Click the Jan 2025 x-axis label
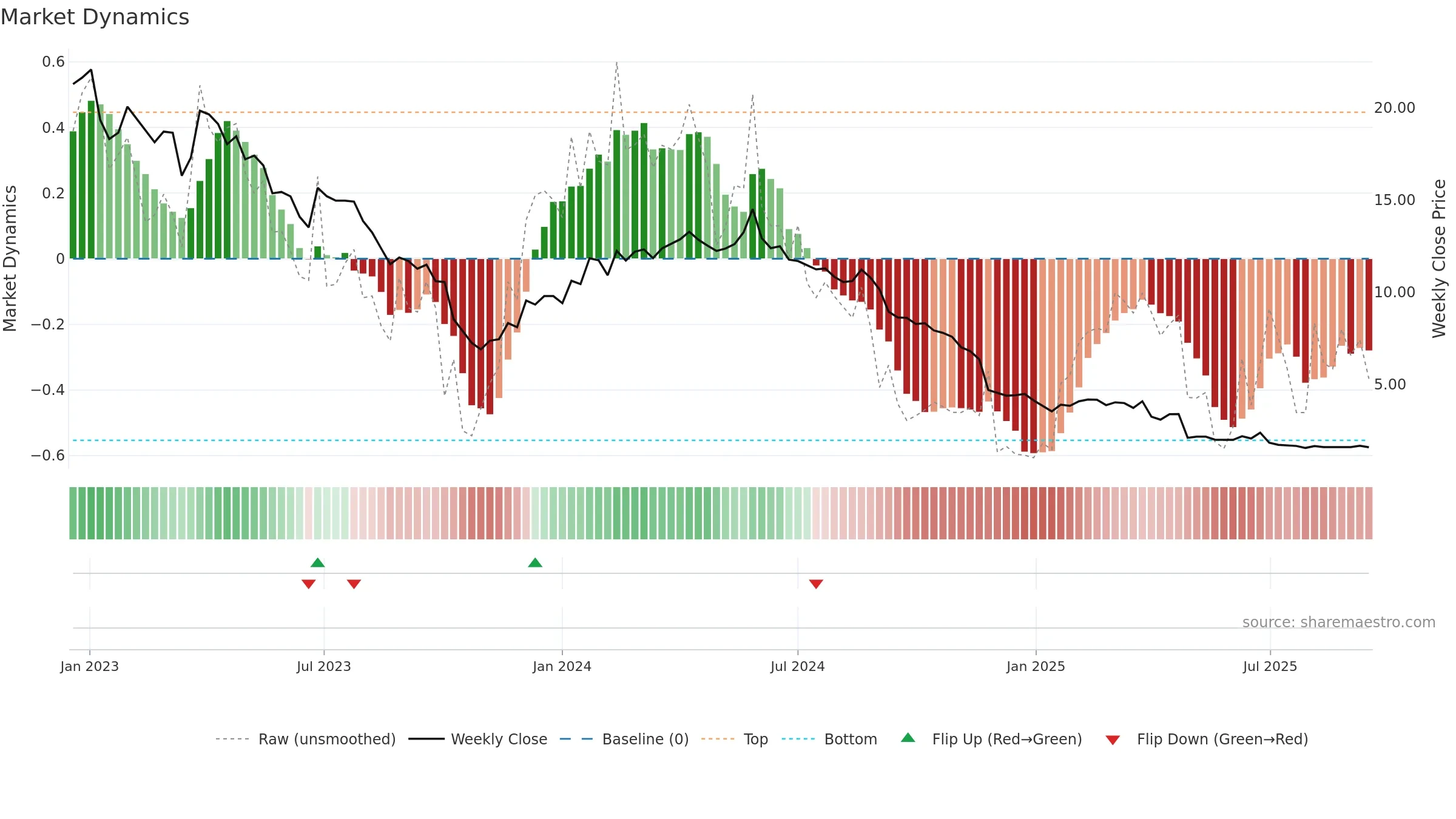Screen dimensions: 1456x819 (1036, 666)
